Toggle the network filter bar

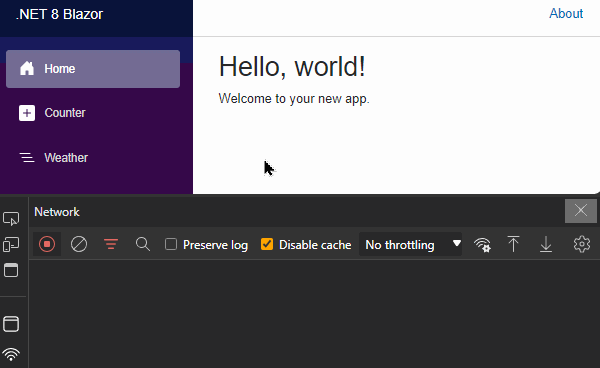click(111, 244)
